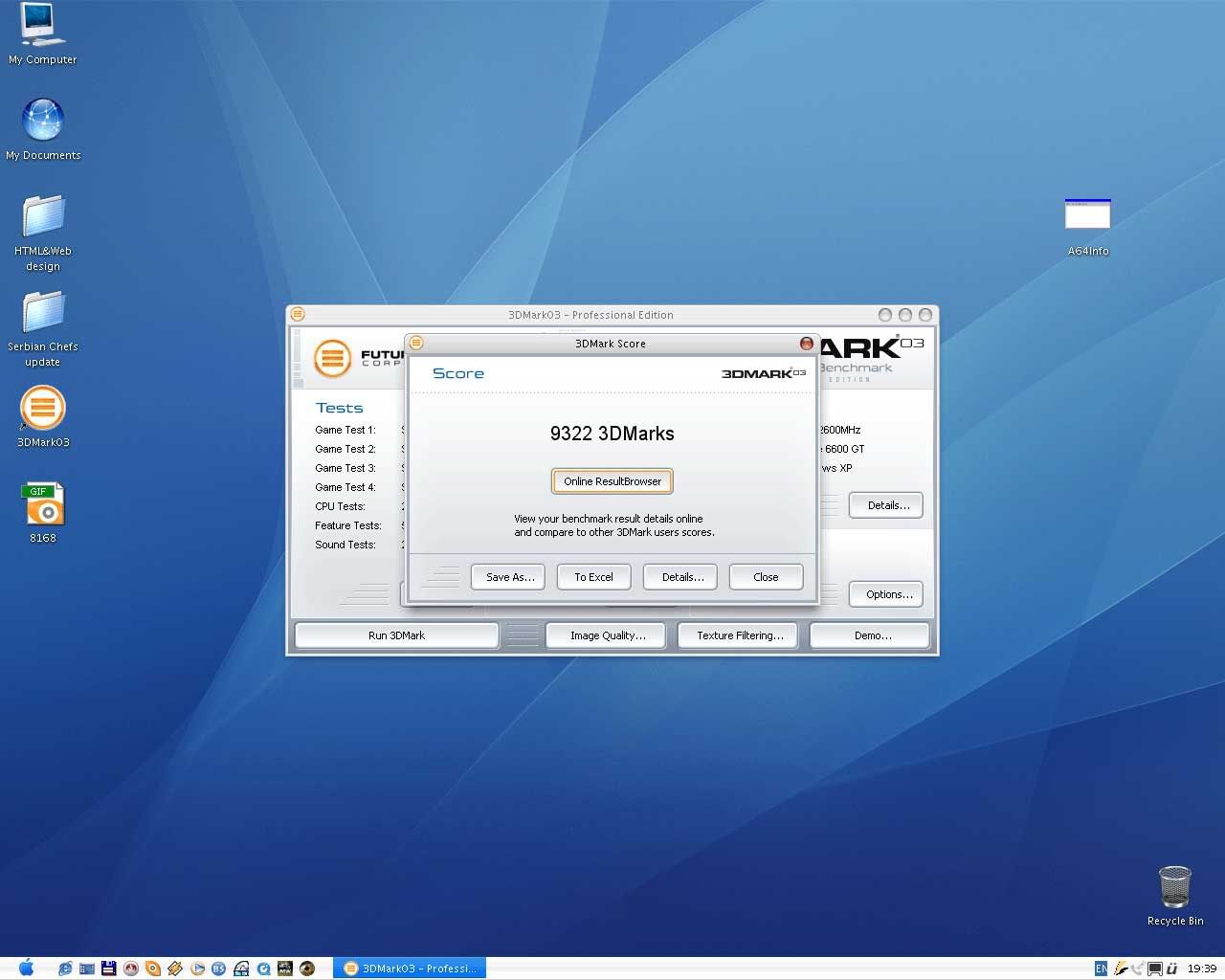Click Save As... in the Score dialog
The width and height of the screenshot is (1225, 980).
[508, 577]
